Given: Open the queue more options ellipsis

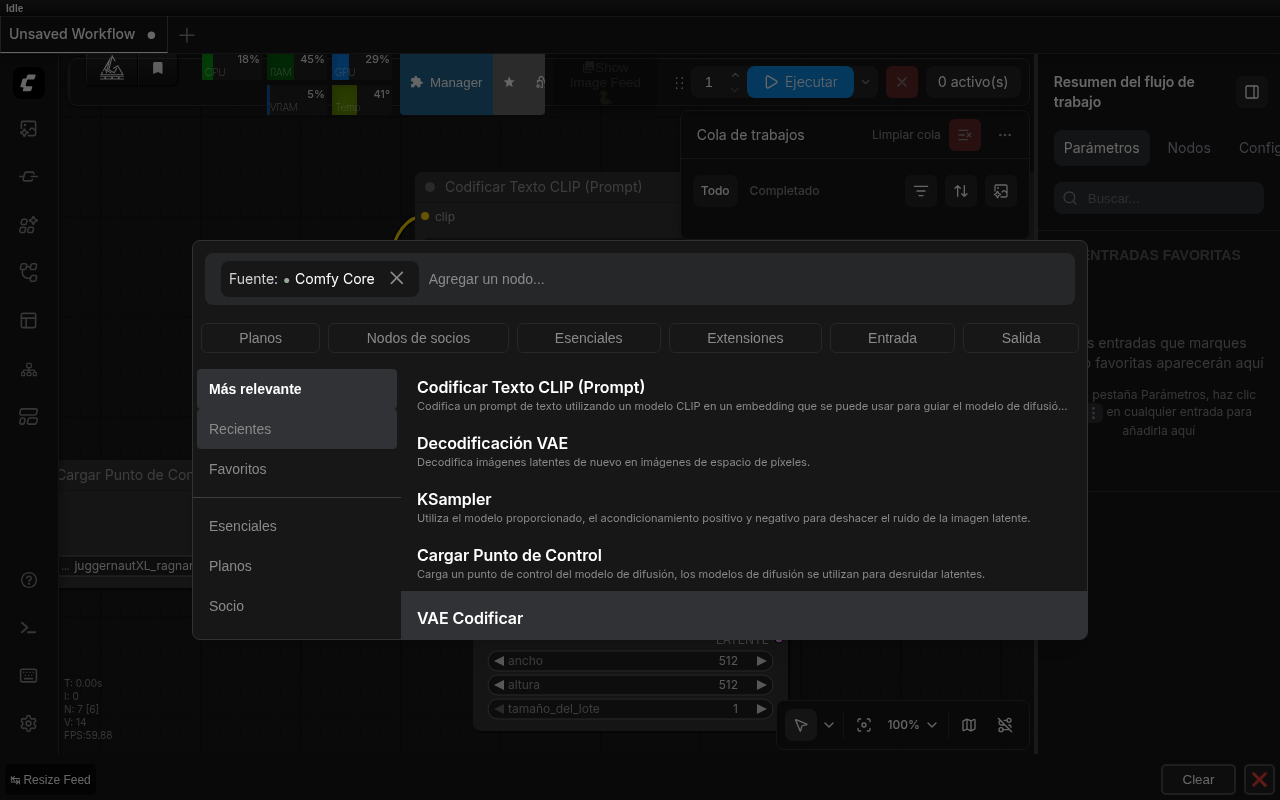Looking at the screenshot, I should point(1005,135).
